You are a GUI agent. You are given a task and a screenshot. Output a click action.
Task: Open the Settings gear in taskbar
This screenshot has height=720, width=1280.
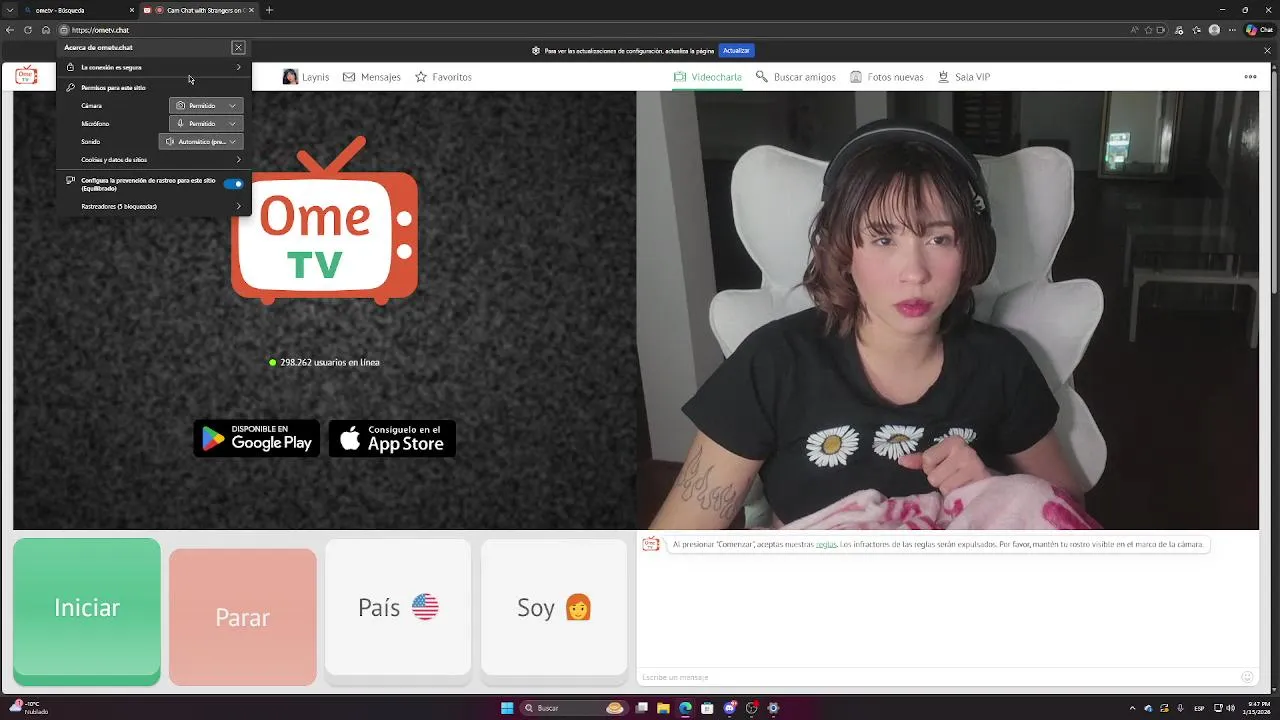(x=773, y=708)
